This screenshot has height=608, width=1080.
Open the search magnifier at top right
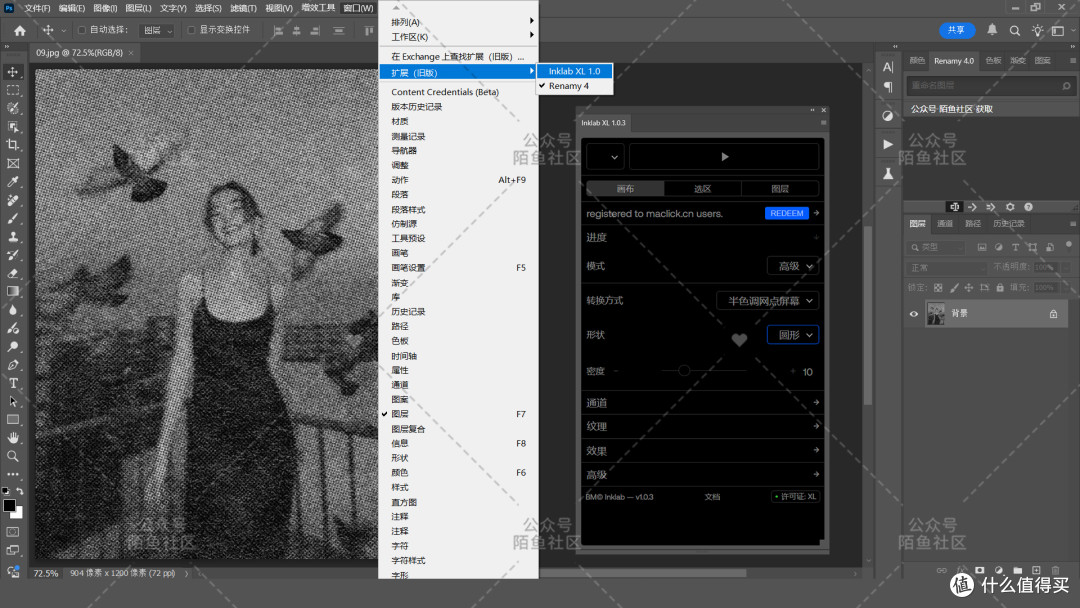tap(1015, 30)
